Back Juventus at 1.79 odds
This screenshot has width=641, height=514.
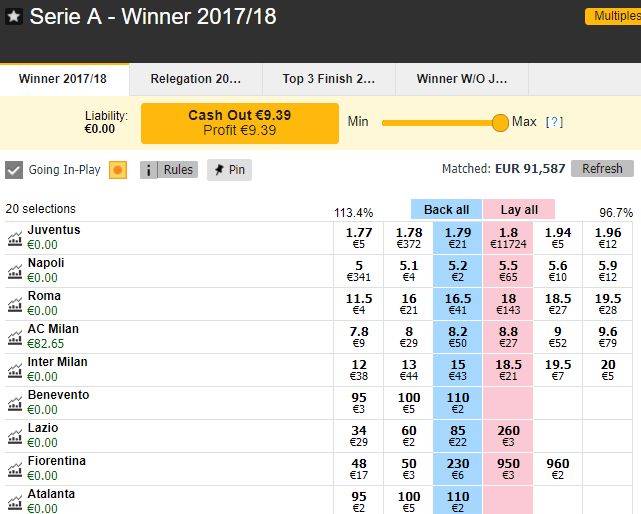pos(458,238)
